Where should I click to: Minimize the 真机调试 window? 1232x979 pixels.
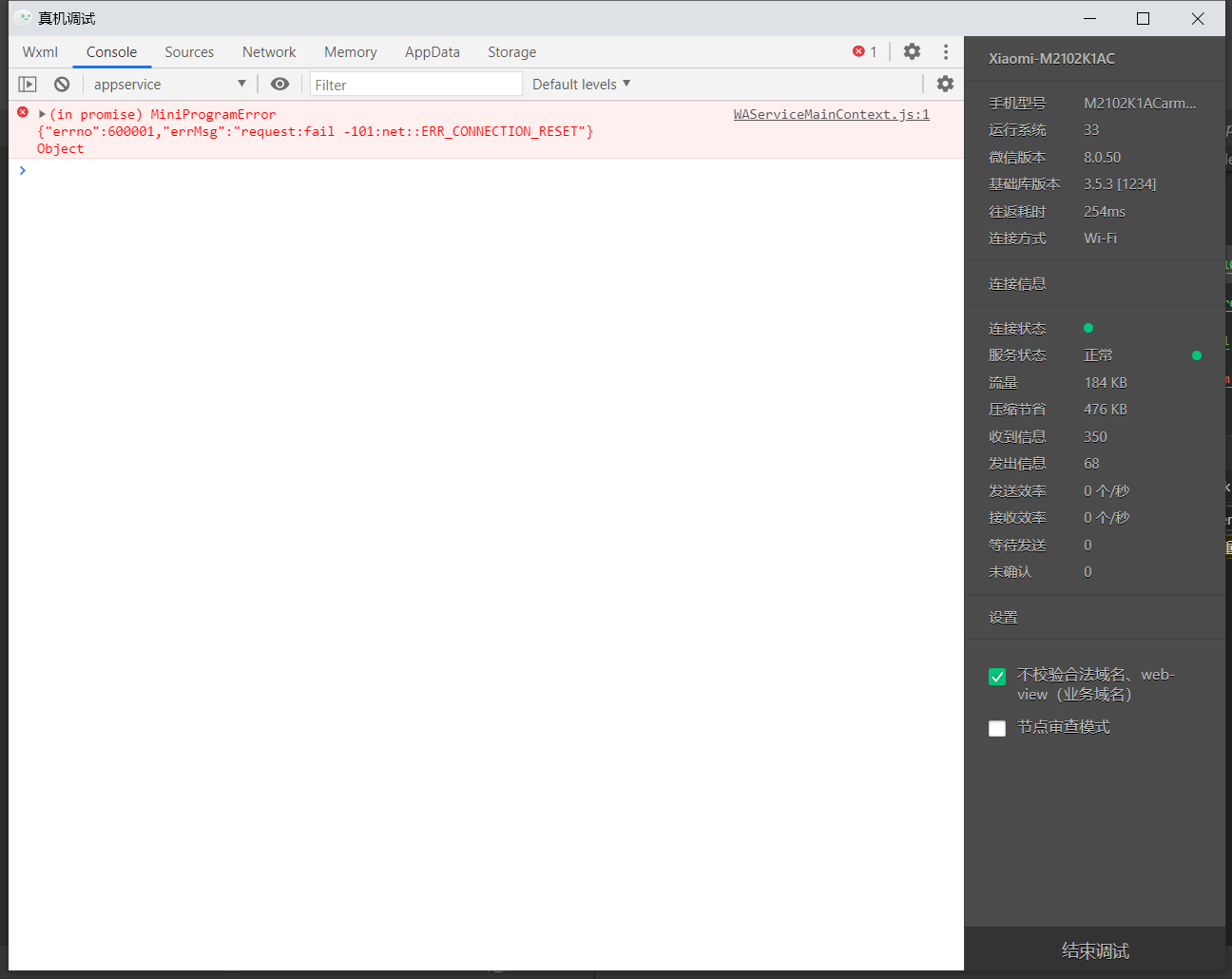click(1089, 18)
